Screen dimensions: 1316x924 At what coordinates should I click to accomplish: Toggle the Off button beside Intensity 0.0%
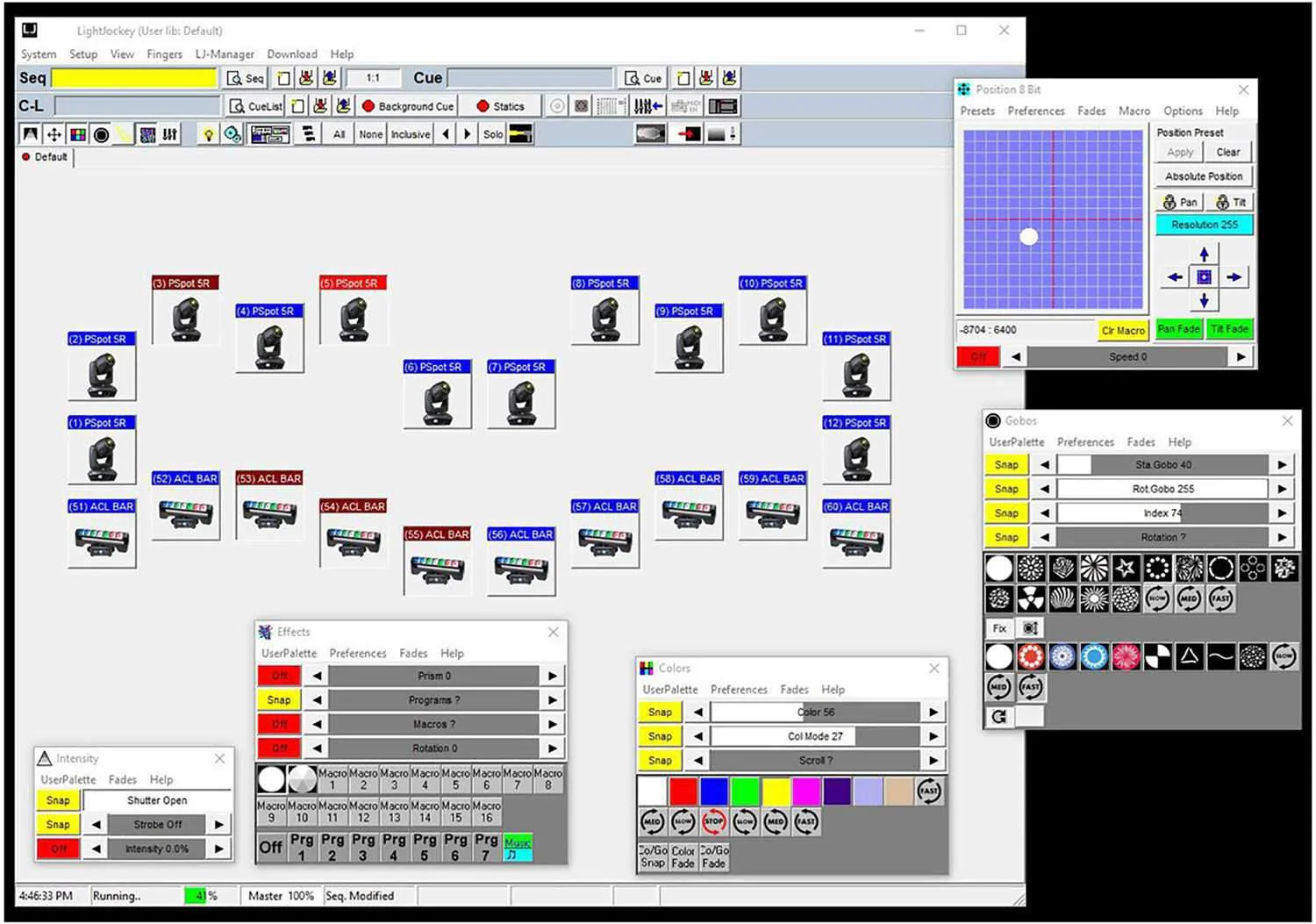click(x=58, y=849)
